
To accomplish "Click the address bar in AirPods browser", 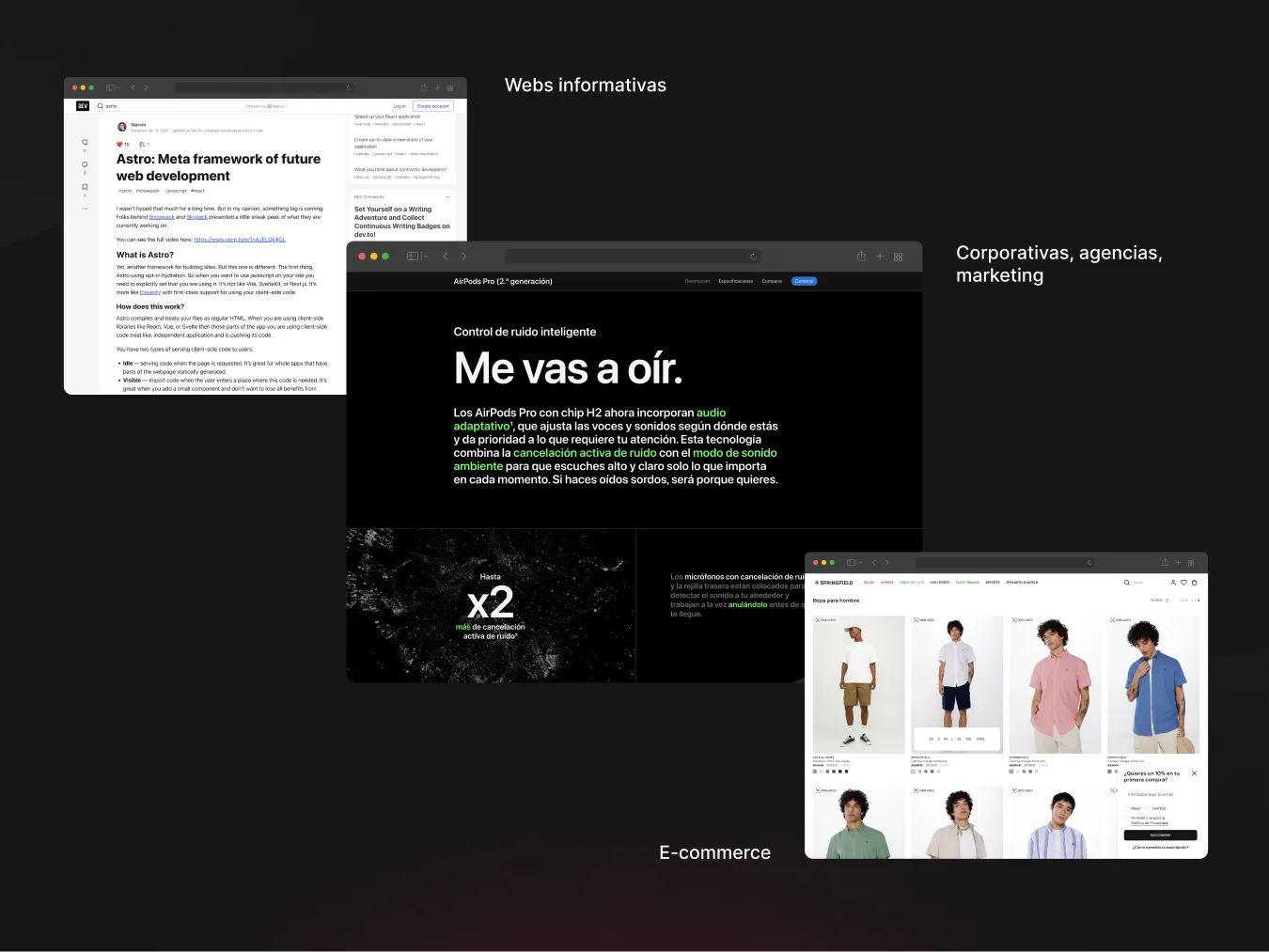I will [633, 256].
